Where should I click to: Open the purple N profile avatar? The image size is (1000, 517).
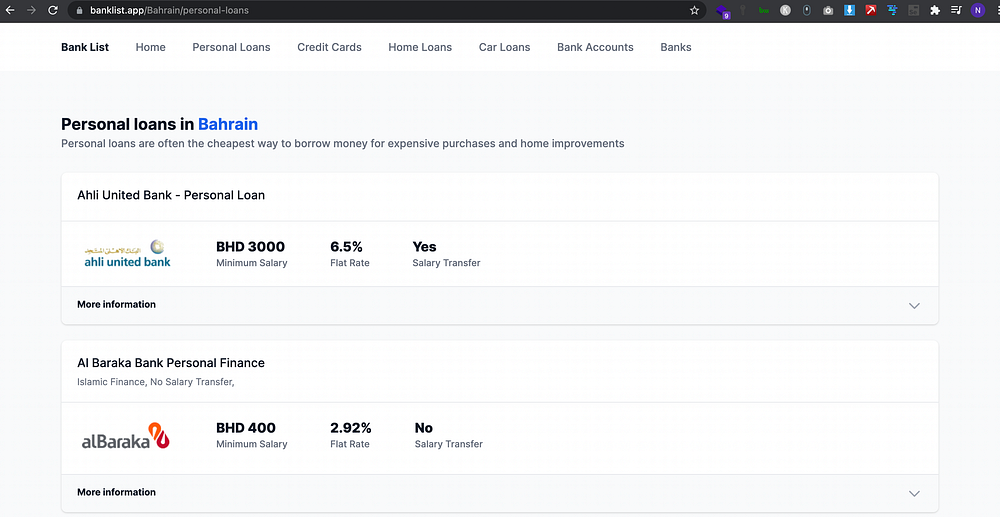coord(977,10)
